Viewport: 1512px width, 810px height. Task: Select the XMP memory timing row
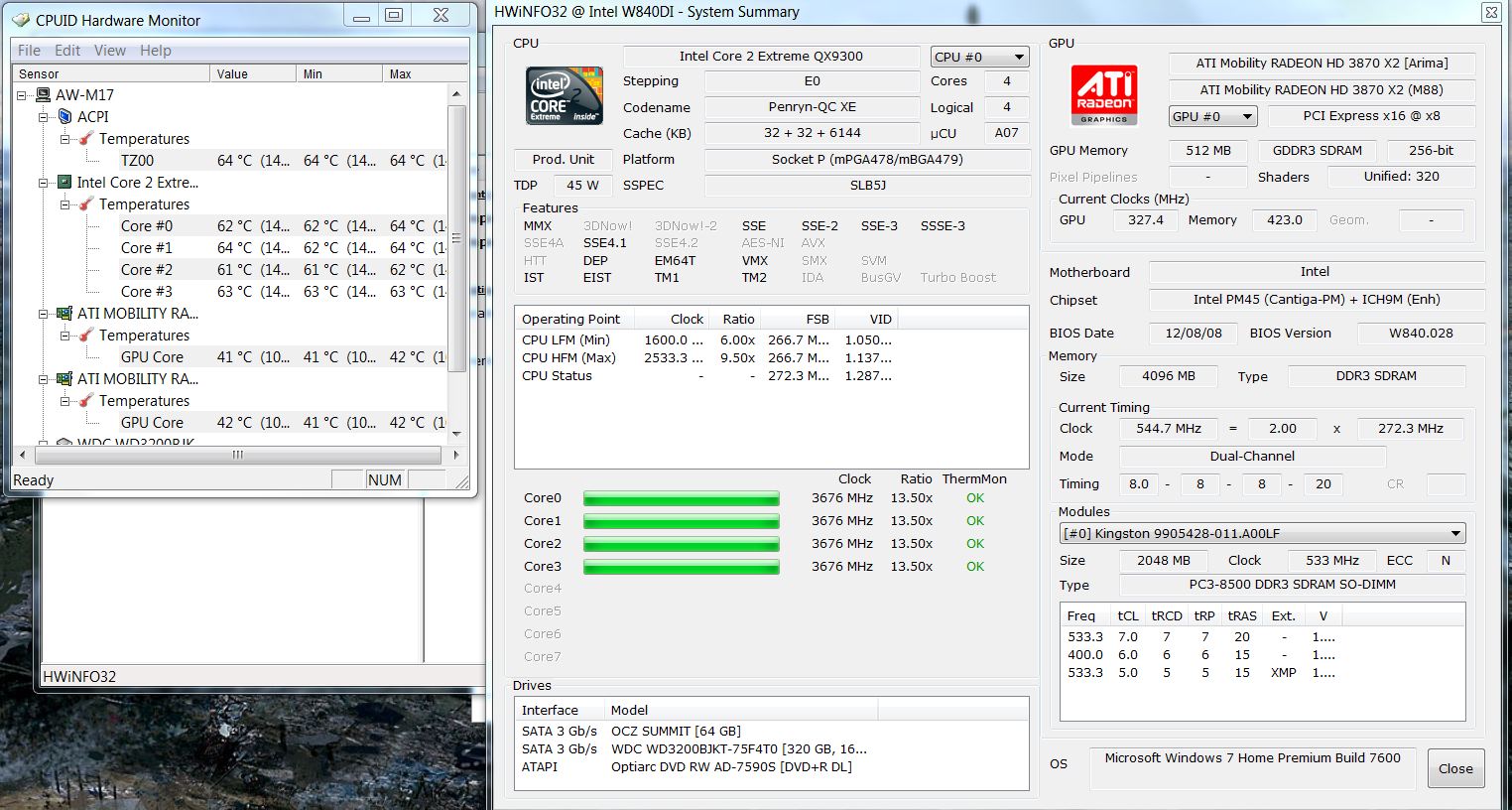pos(1202,673)
